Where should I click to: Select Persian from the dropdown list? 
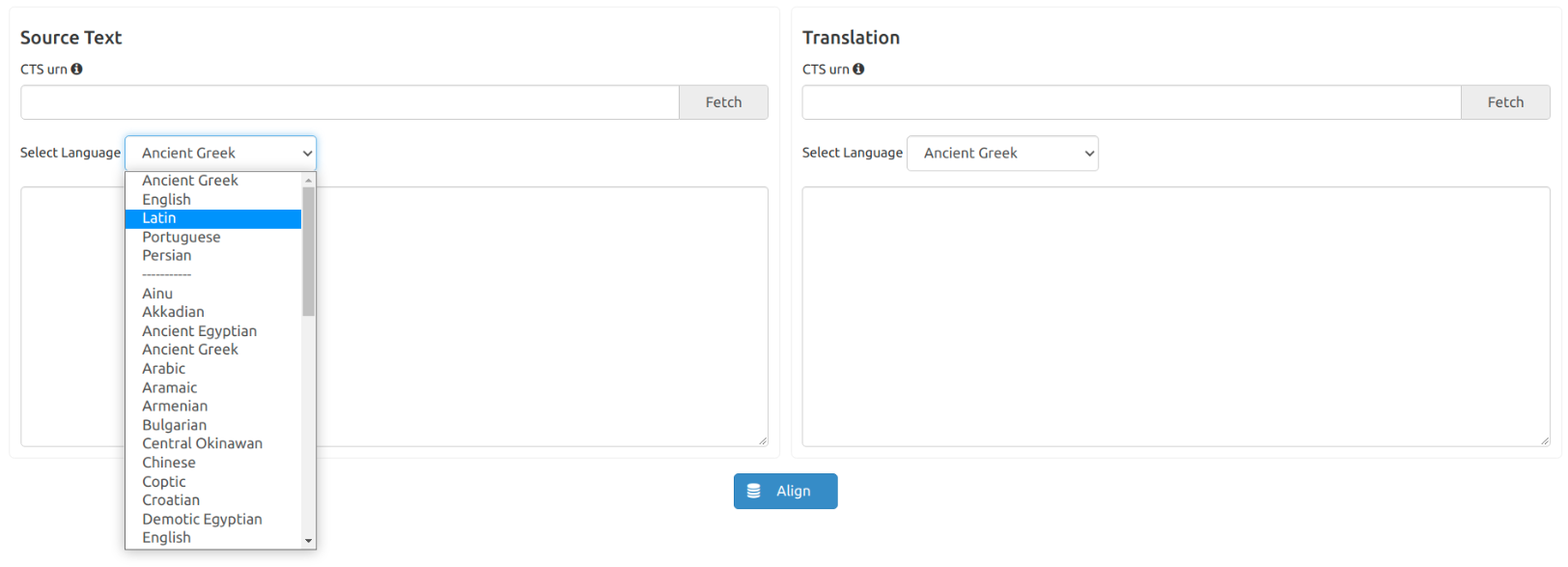pos(167,256)
